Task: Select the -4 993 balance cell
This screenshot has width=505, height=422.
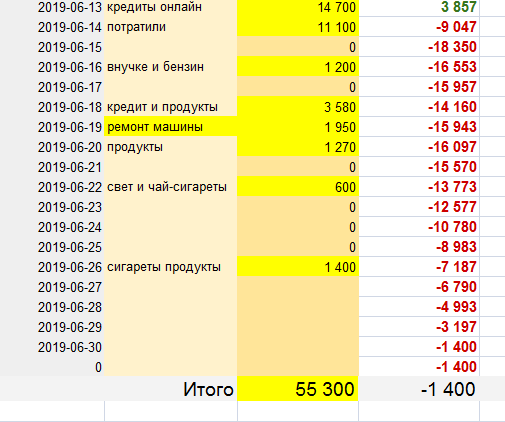Action: 419,307
